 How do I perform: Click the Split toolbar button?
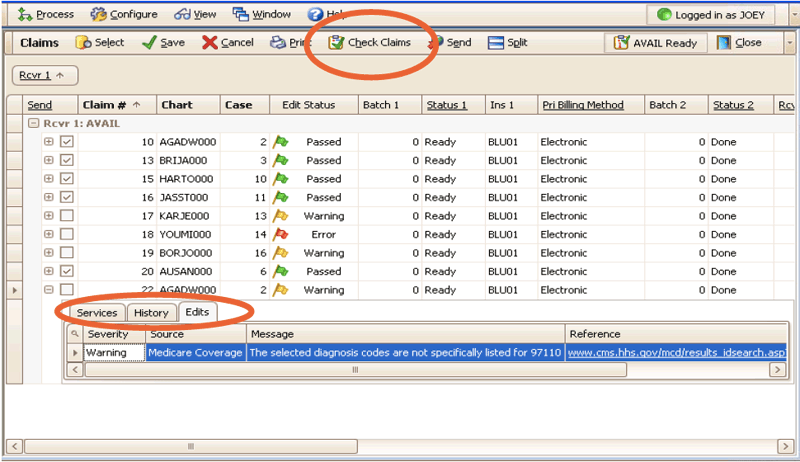pos(507,42)
